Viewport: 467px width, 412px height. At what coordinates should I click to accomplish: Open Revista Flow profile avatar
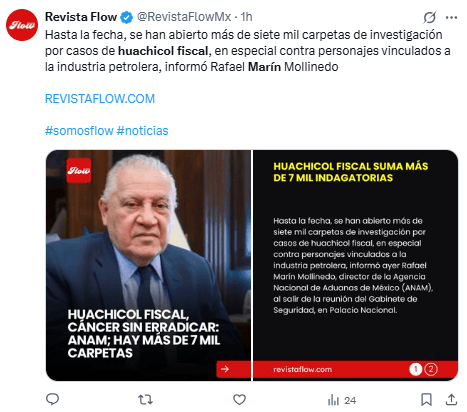click(x=22, y=25)
